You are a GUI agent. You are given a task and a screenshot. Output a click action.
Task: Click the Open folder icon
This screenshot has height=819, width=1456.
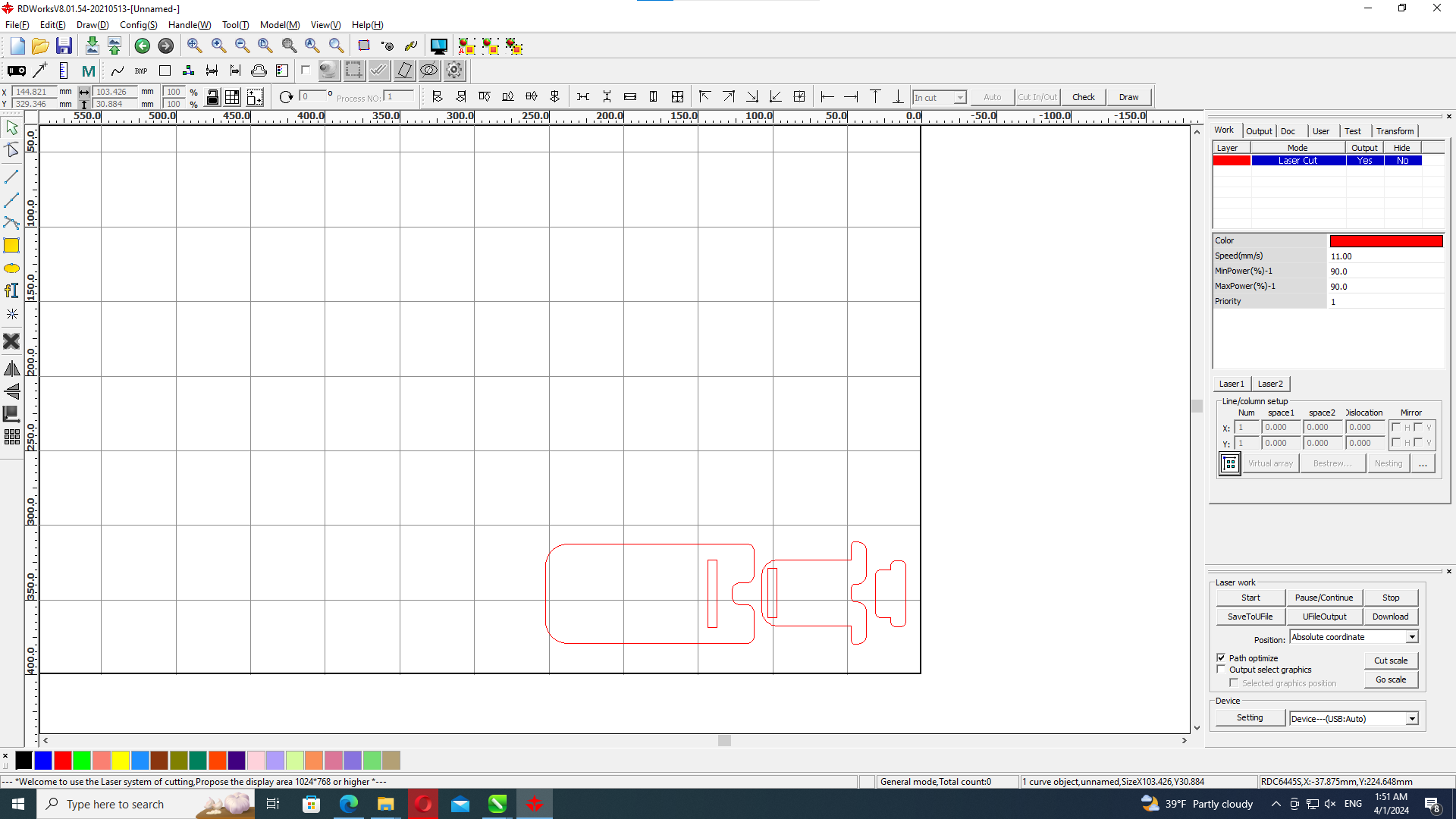point(40,46)
